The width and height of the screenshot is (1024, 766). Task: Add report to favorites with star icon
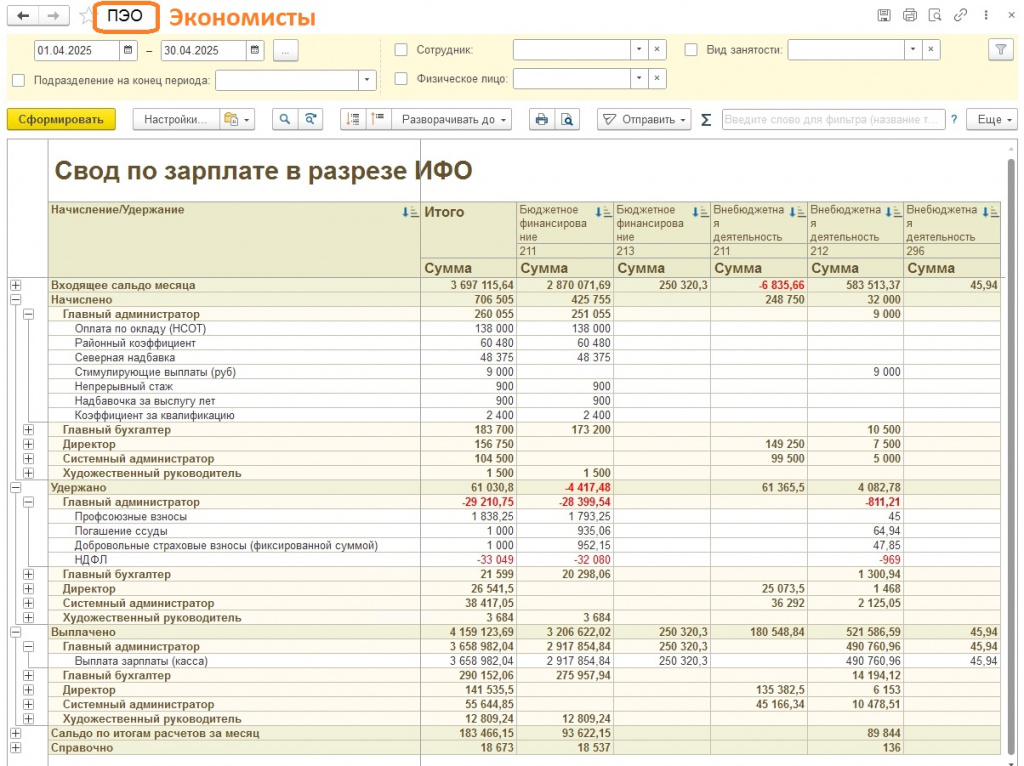point(86,16)
